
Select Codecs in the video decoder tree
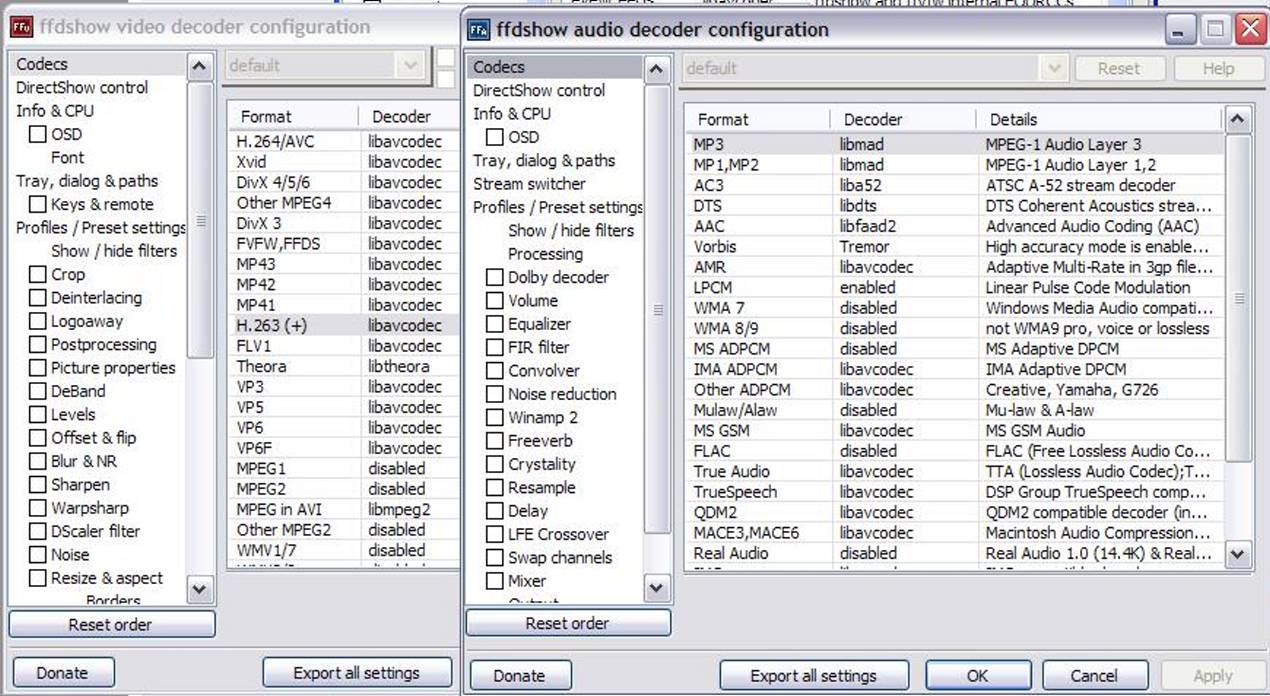[42, 64]
